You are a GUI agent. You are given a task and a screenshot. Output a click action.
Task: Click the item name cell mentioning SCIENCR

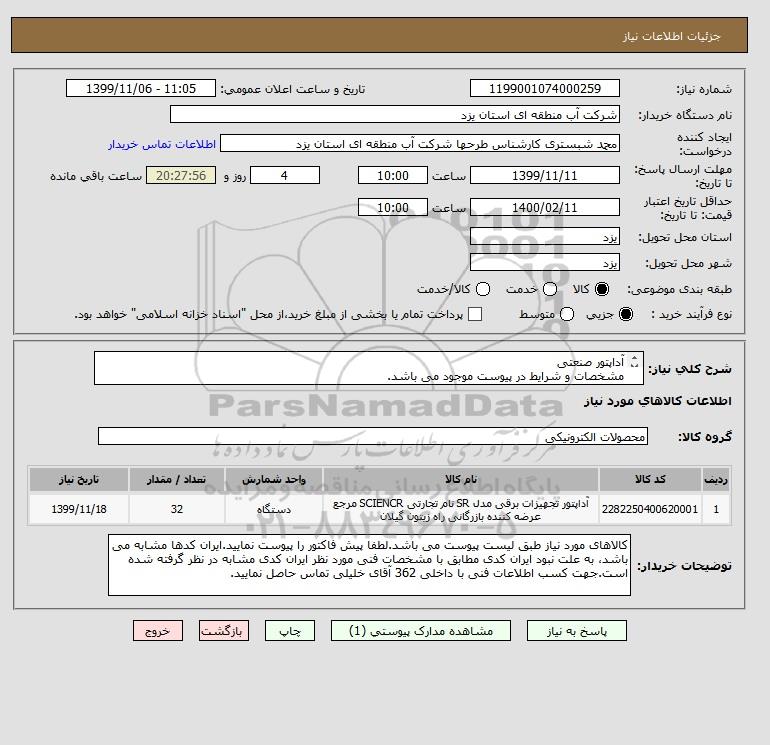pos(461,509)
